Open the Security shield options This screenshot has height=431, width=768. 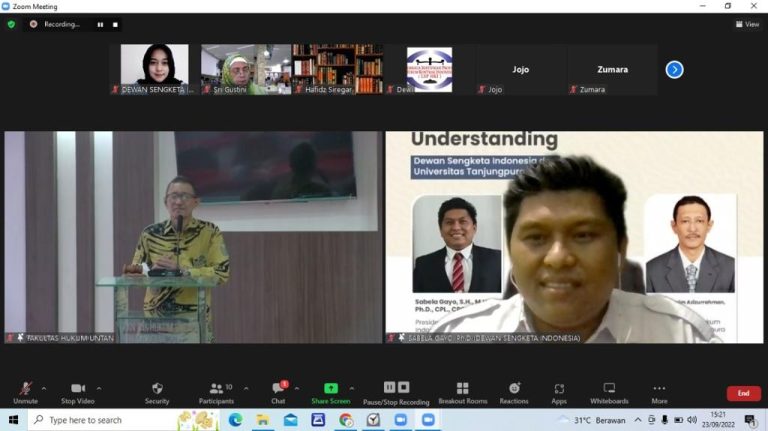pyautogui.click(x=157, y=388)
